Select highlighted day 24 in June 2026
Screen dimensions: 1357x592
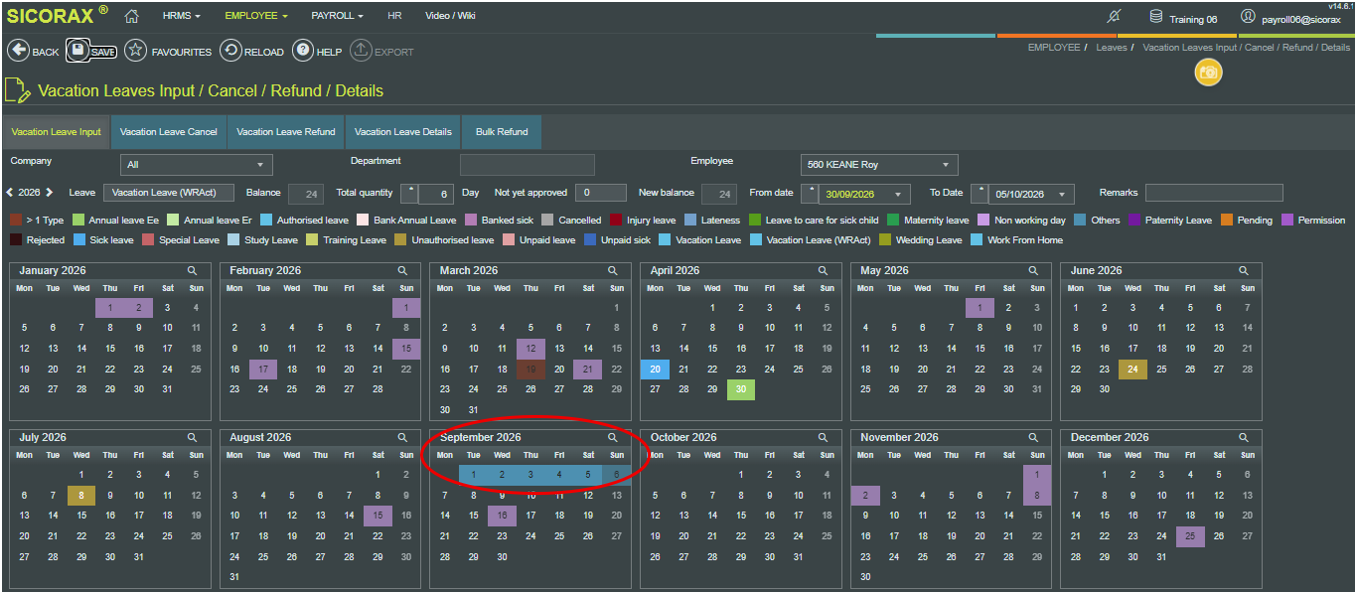click(x=1133, y=369)
